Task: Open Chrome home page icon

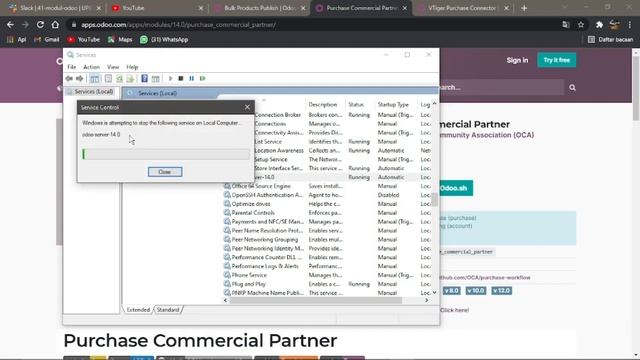Action: tap(55, 24)
